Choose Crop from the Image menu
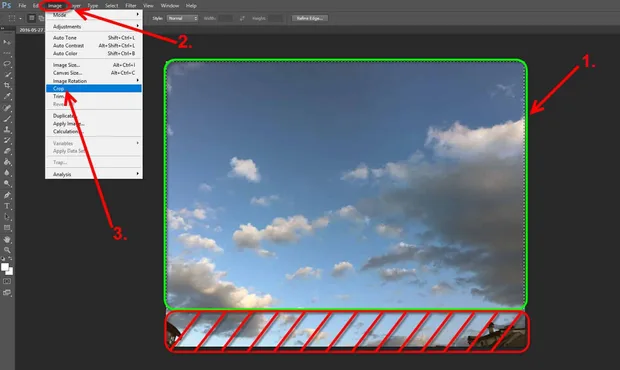This screenshot has height=370, width=620. tap(93, 89)
